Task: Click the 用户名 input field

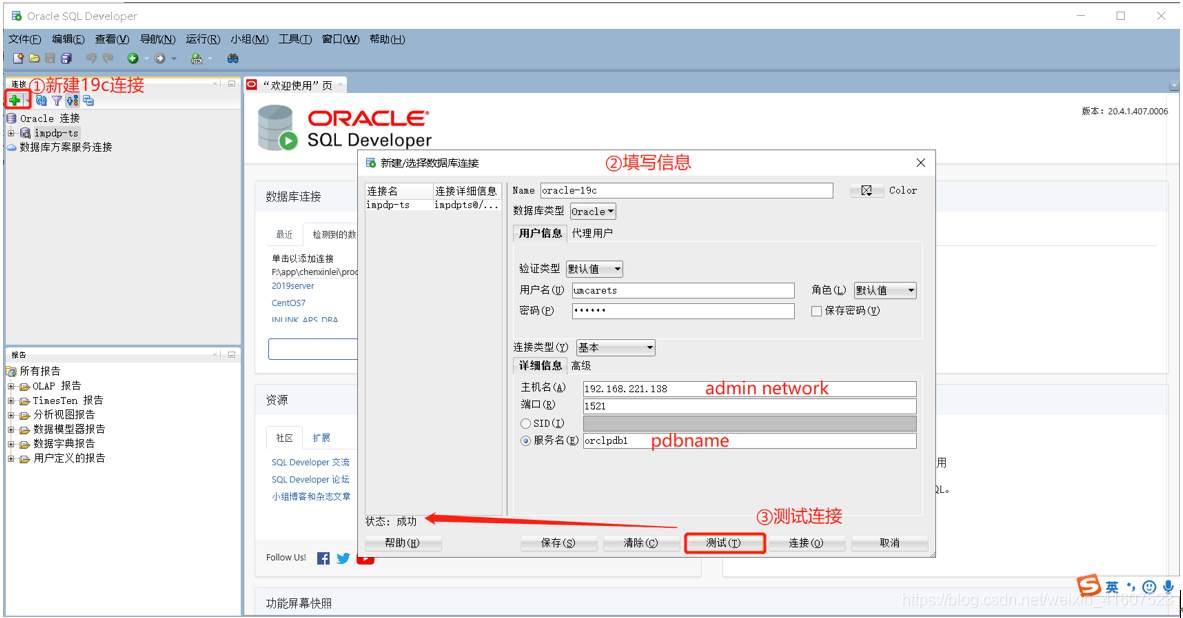Action: click(x=683, y=291)
